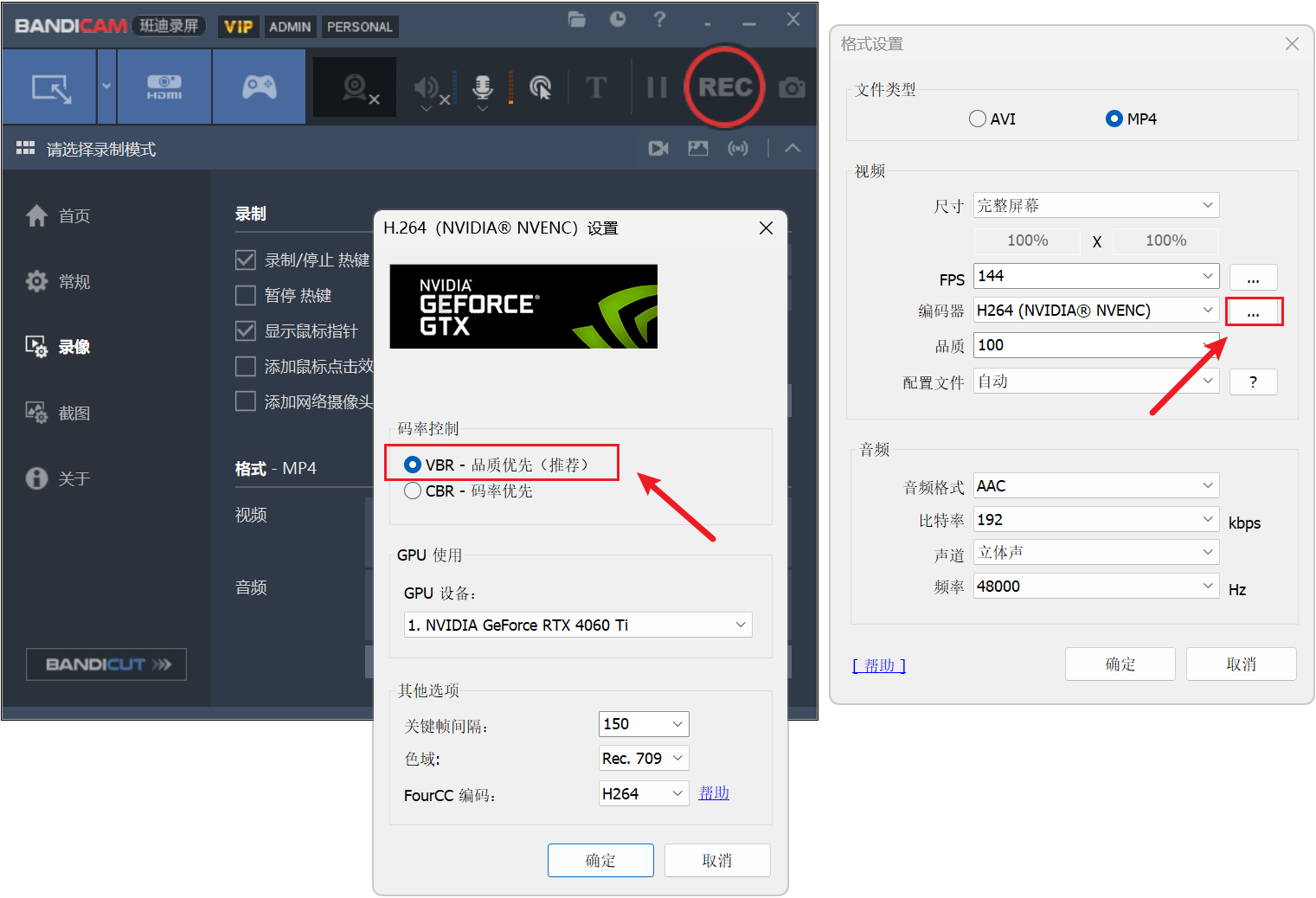1316x898 pixels.
Task: Take screenshot with camera icon
Action: (x=792, y=88)
